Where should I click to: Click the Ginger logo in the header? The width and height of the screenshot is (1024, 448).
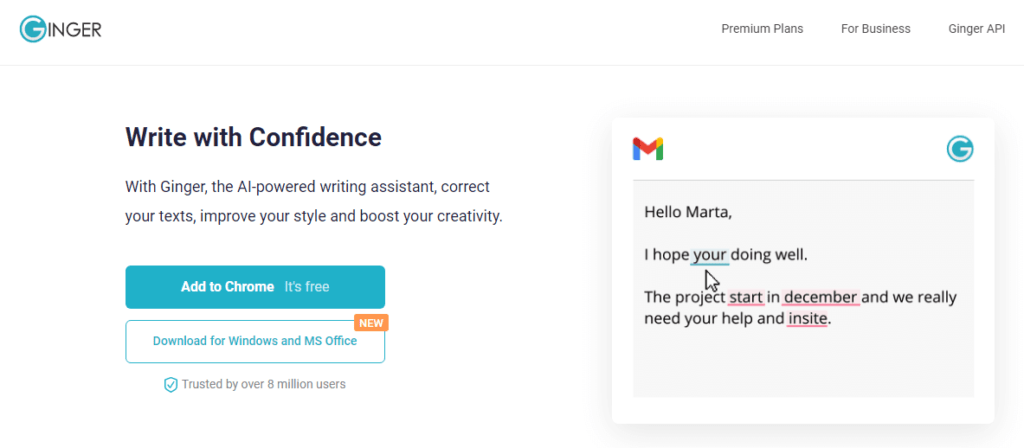pos(60,29)
